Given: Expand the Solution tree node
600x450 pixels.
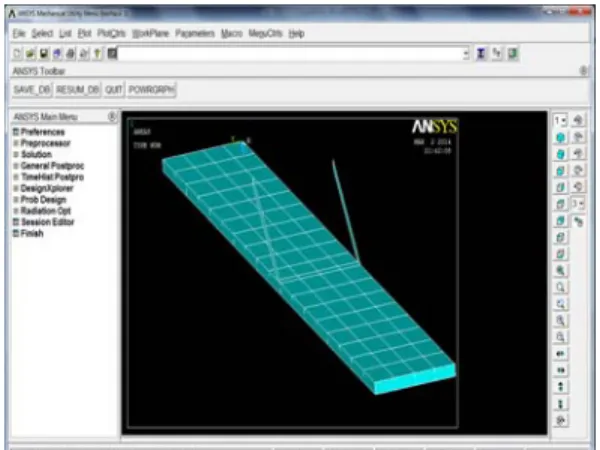Looking at the screenshot, I should [x=16, y=154].
